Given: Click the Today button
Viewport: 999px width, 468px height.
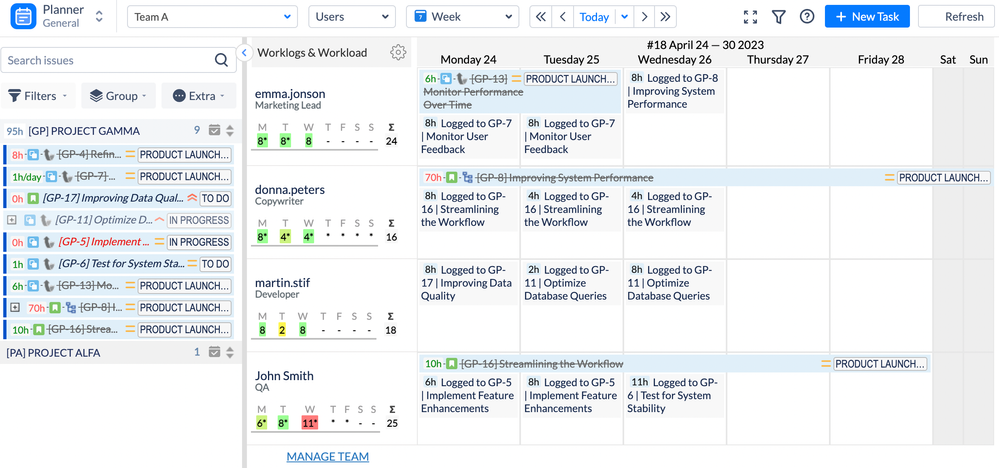Looking at the screenshot, I should tap(594, 17).
